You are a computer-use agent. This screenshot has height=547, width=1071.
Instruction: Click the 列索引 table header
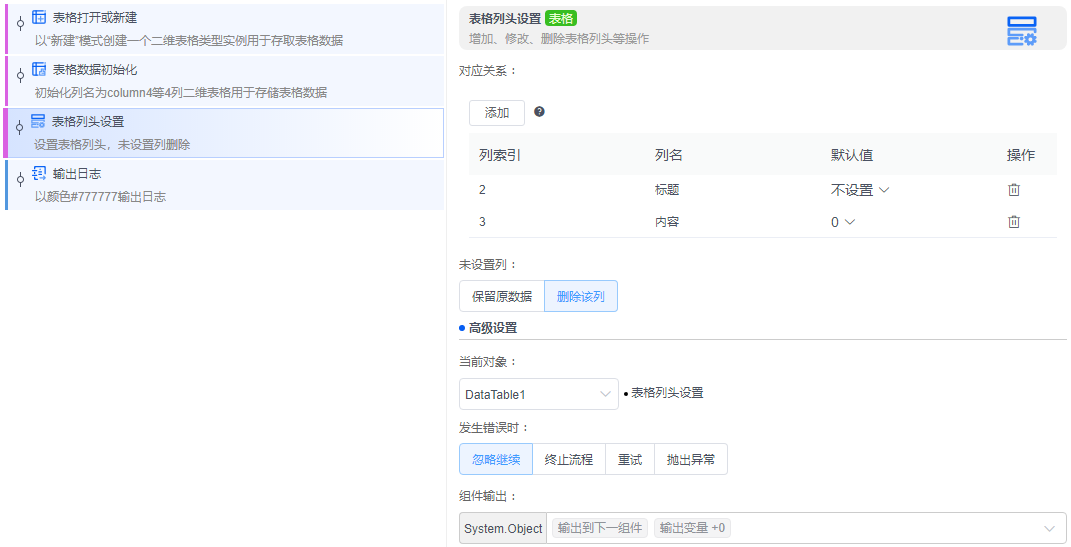(499, 155)
